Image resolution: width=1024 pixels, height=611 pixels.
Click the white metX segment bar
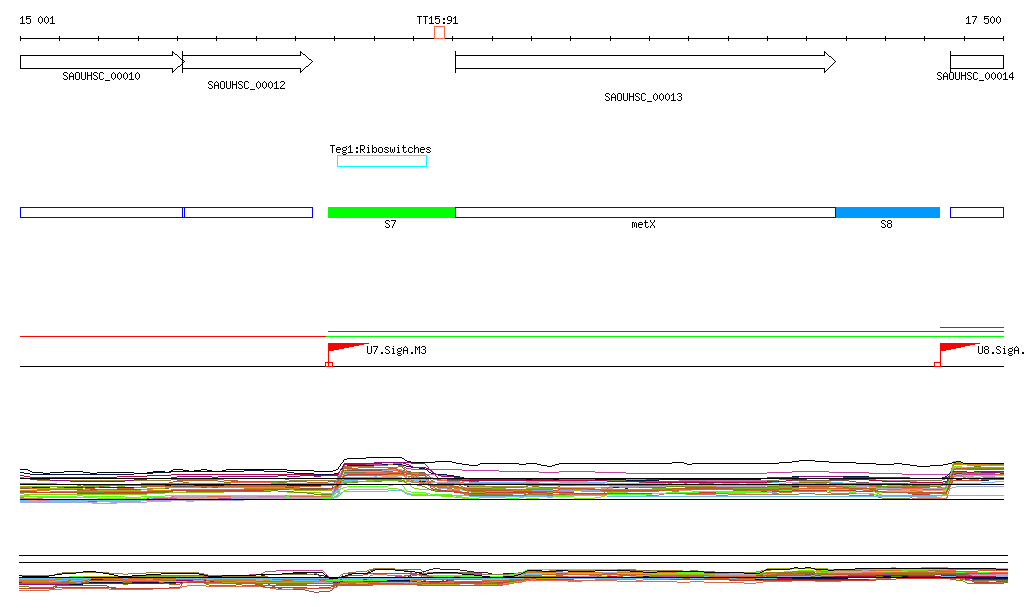point(644,212)
